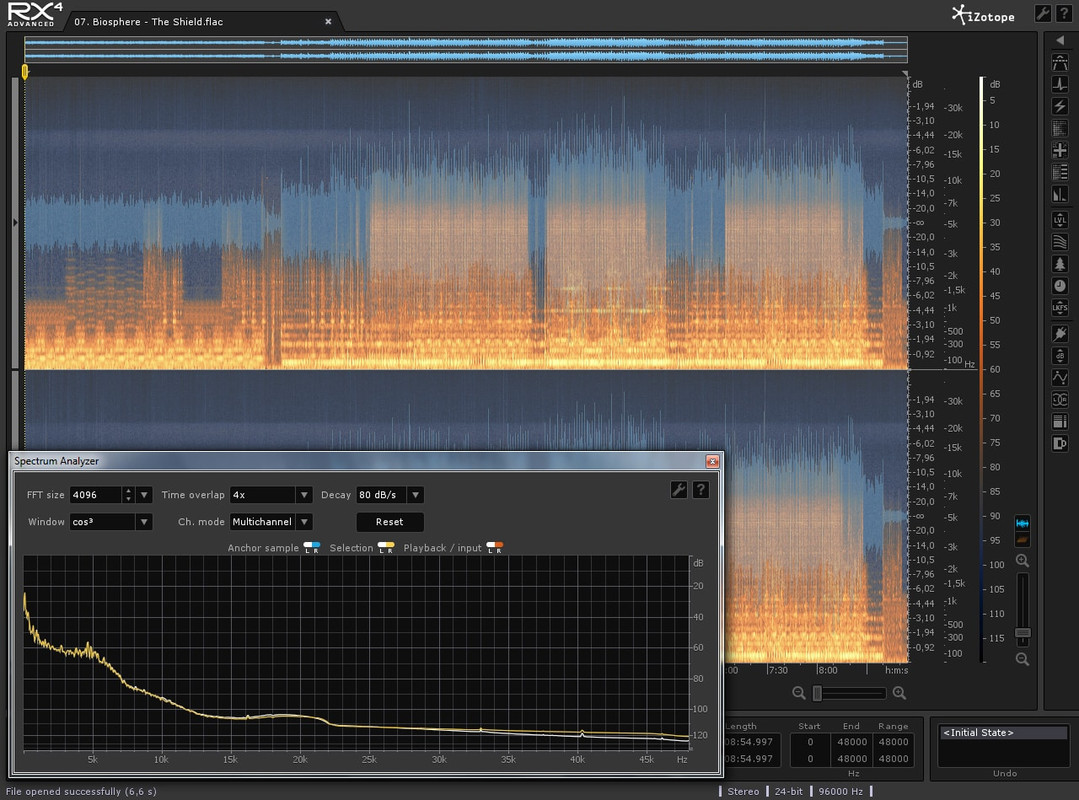Click horizontal zoom slider handle
The image size is (1079, 800).
(x=818, y=693)
